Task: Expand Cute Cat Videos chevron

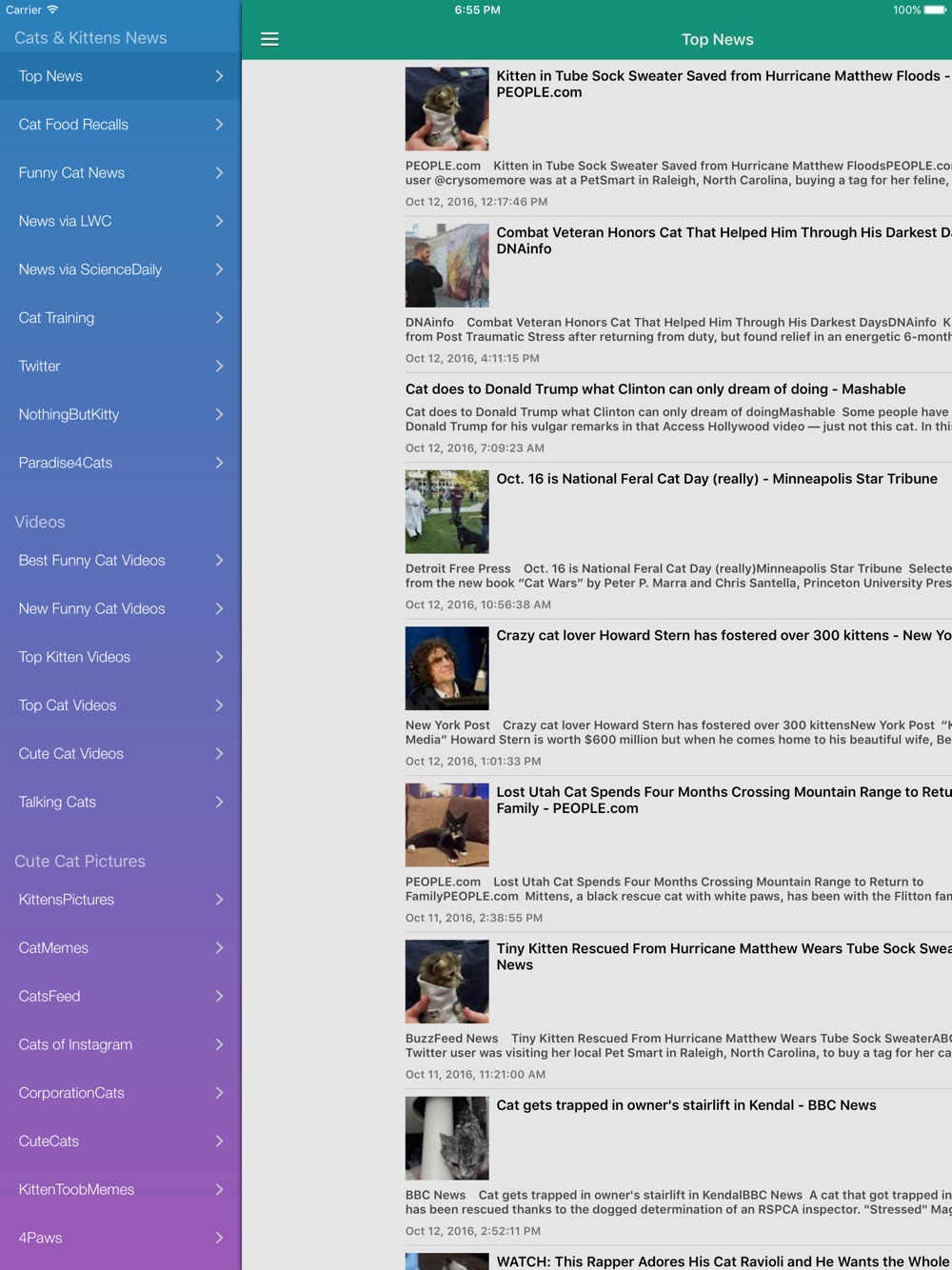Action: [x=219, y=754]
